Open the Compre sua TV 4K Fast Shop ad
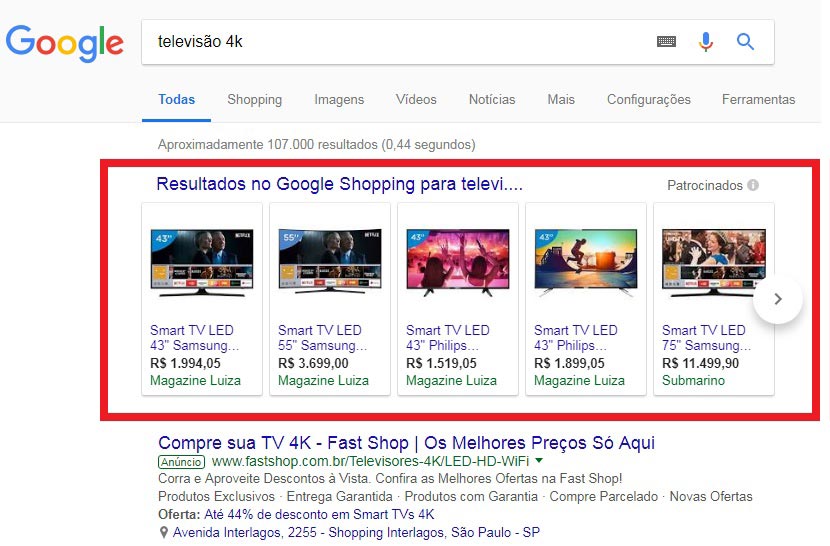The image size is (830, 546). pos(407,443)
